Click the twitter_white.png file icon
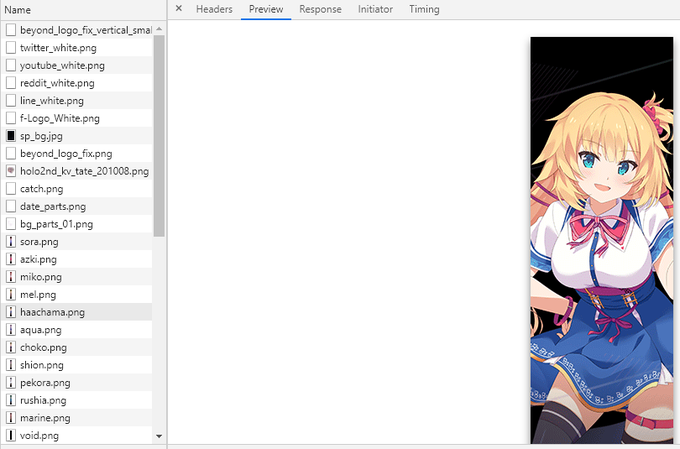The image size is (680, 449). pyautogui.click(x=11, y=48)
